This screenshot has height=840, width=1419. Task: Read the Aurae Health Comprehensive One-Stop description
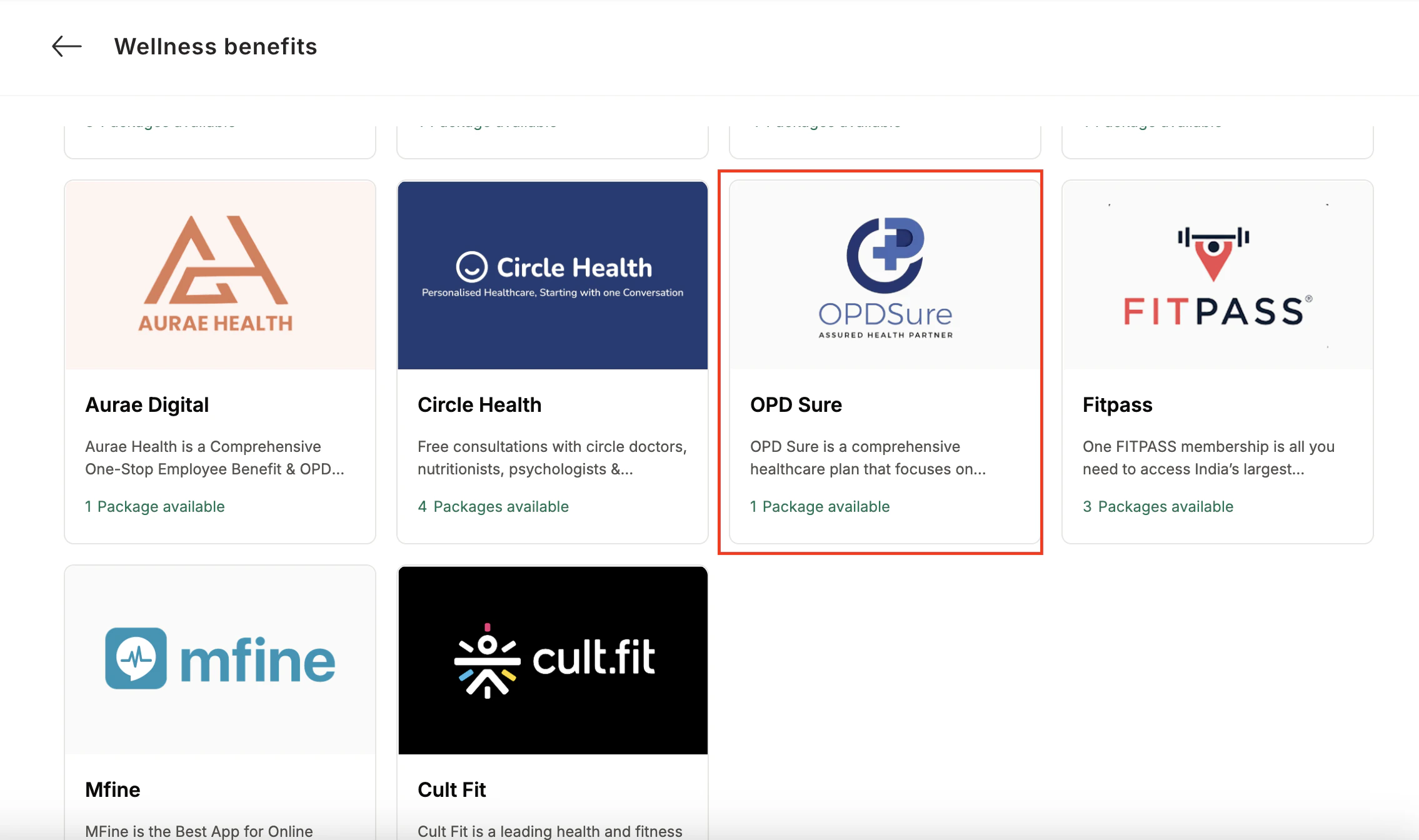pyautogui.click(x=214, y=457)
